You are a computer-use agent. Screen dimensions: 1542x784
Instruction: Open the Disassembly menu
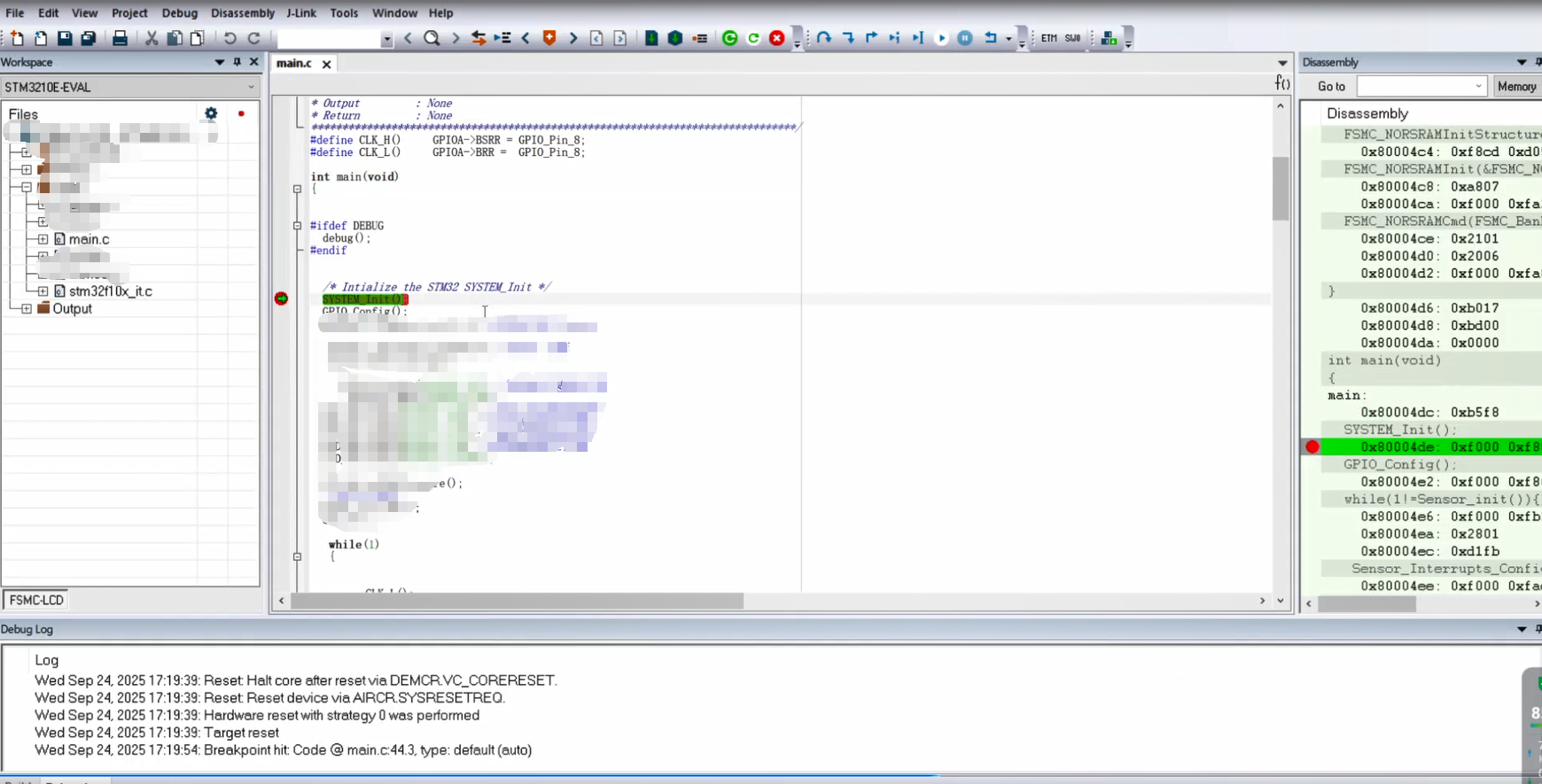(243, 13)
